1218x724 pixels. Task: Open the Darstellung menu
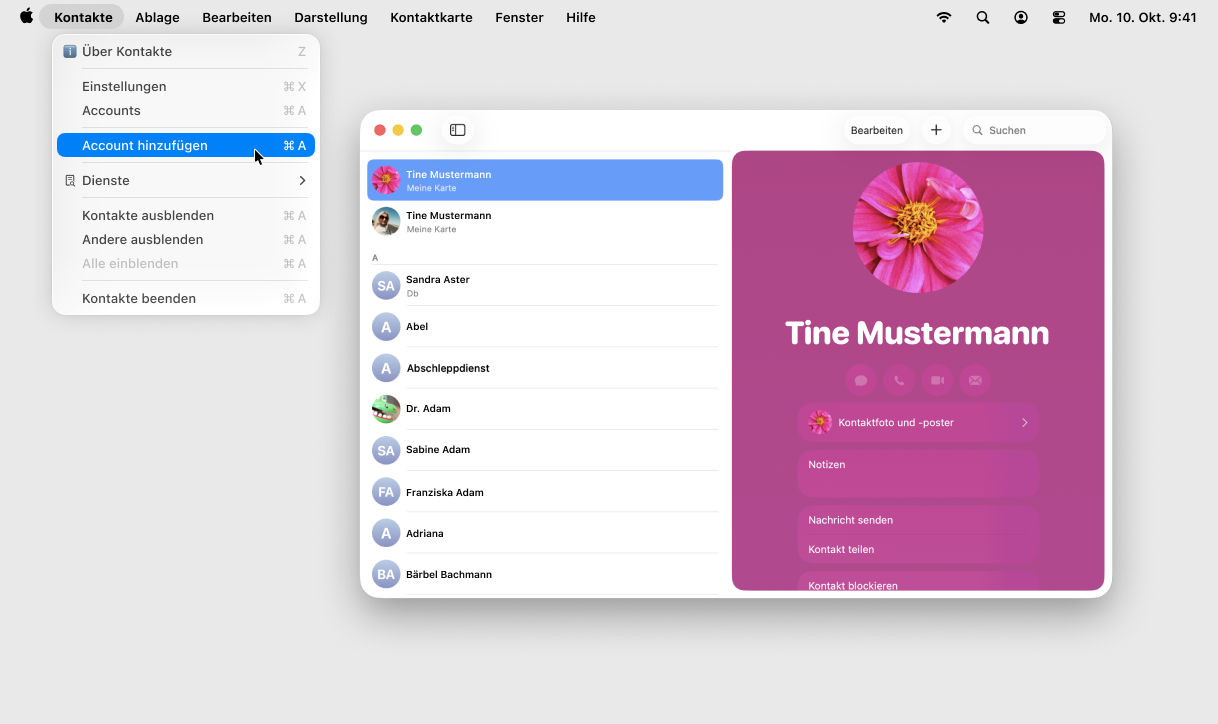click(x=330, y=17)
